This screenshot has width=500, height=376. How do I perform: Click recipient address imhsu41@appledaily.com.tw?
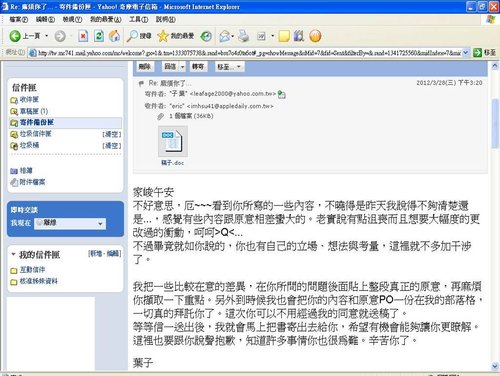tap(230, 106)
